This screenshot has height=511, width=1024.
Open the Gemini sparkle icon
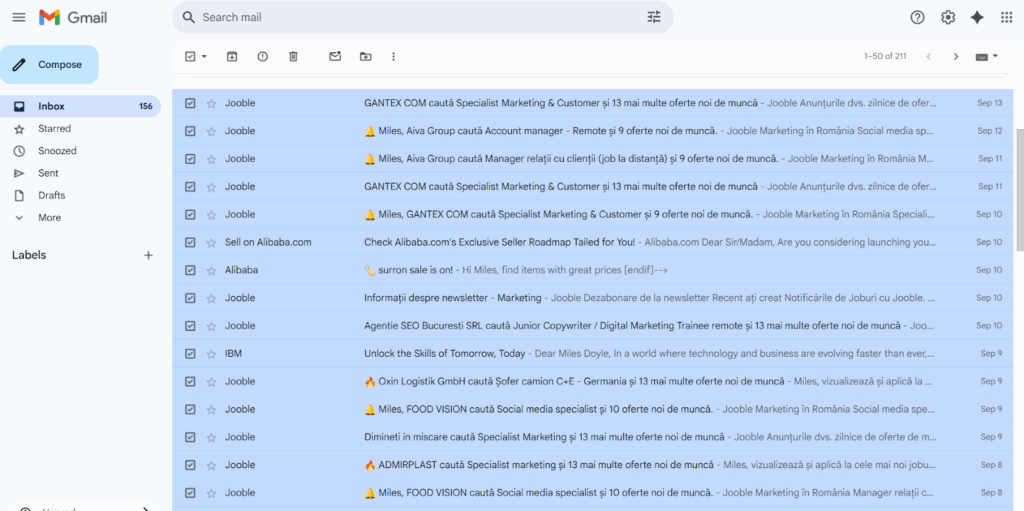point(977,18)
